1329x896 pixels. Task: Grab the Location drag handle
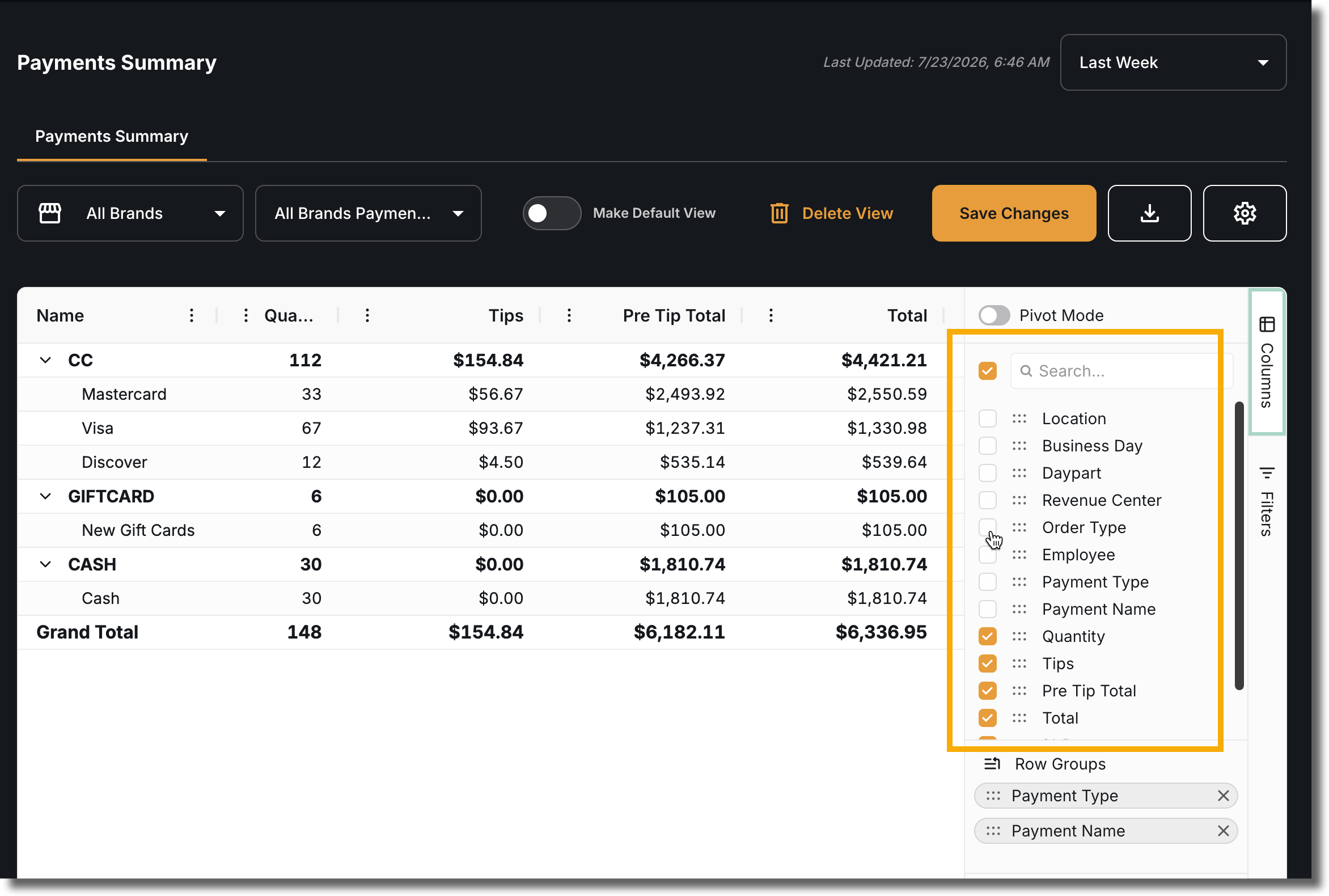click(x=1019, y=419)
